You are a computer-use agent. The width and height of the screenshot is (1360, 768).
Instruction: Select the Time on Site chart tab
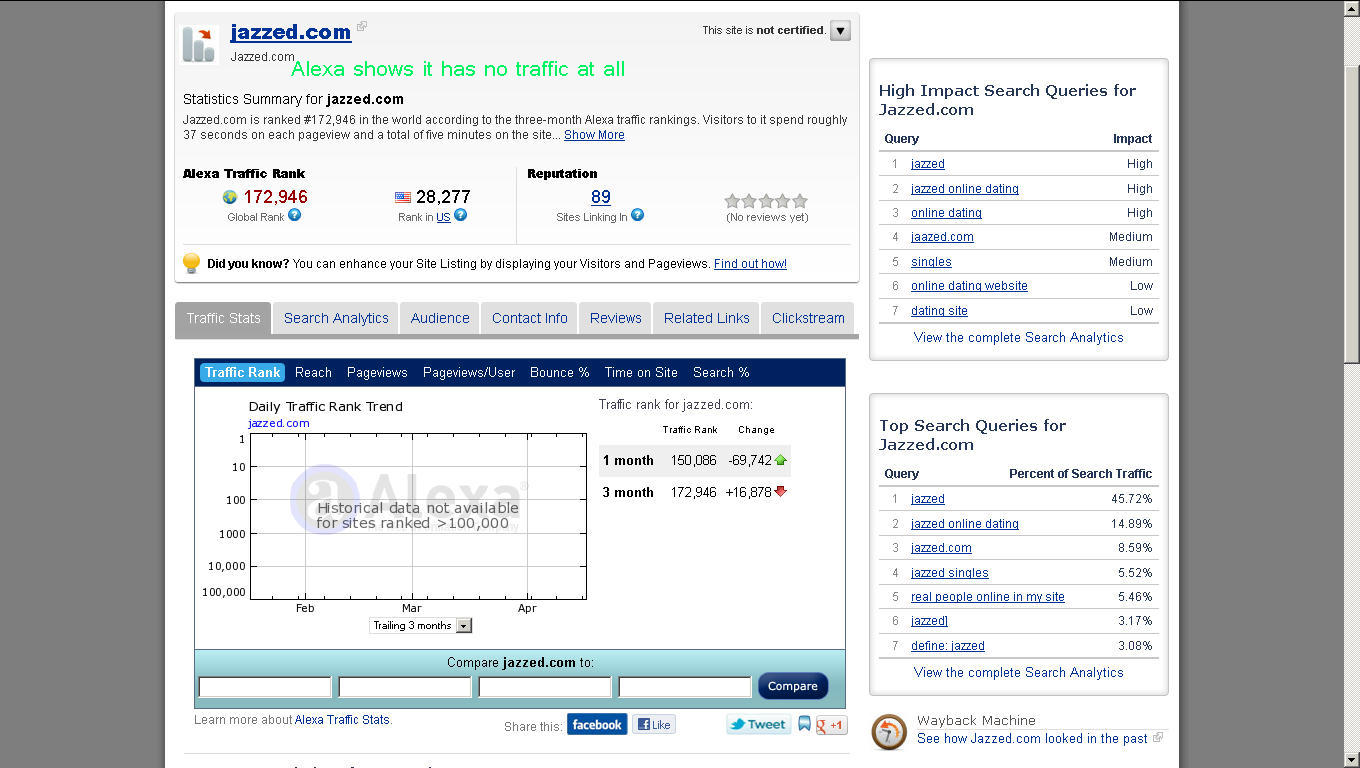coord(641,372)
